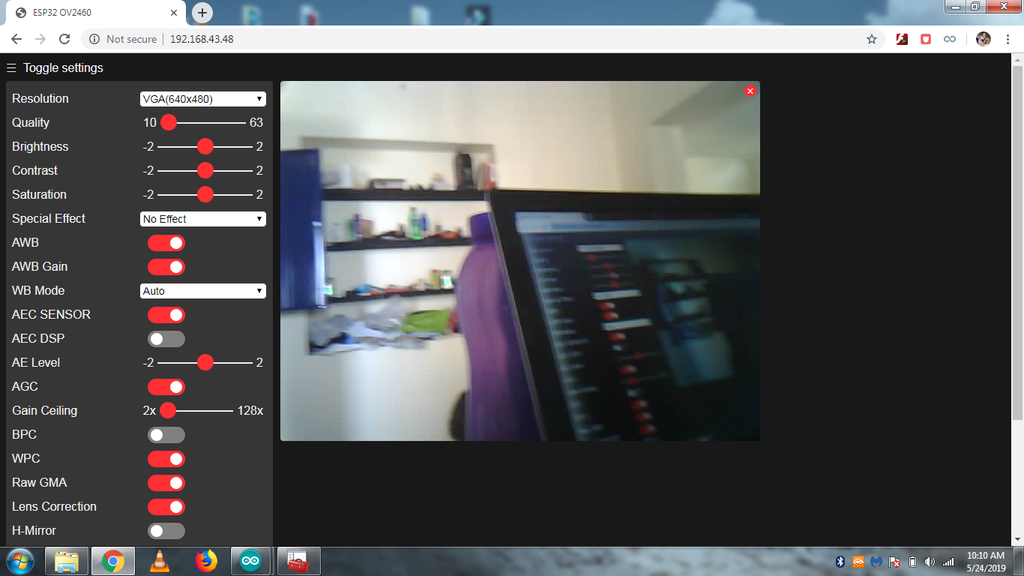The image size is (1024, 576).
Task: Click the Chrome profile avatar icon
Action: (982, 39)
